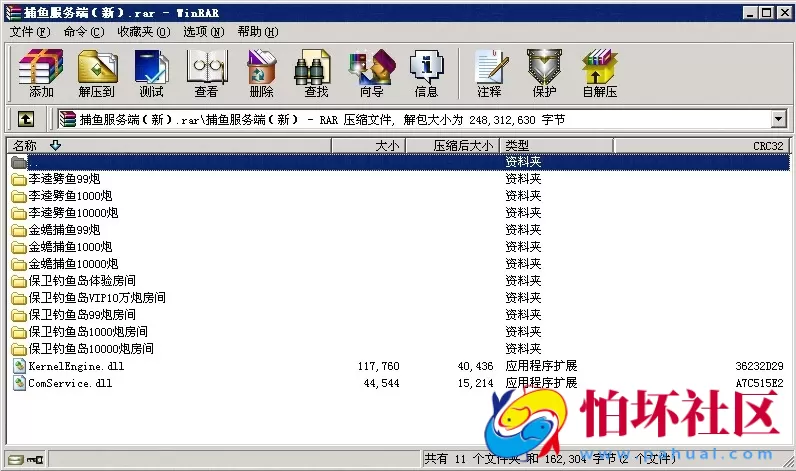Viewport: 796px width, 471px height.
Task: Click the 查找 (Find) binoculars icon
Action: coord(313,66)
